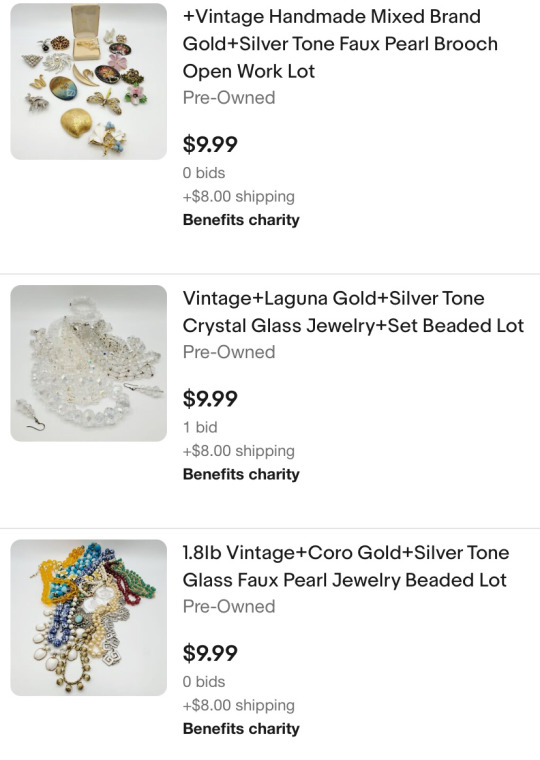Click shipping cost of the Coro listing
Screen dimensions: 540x760
[238, 706]
